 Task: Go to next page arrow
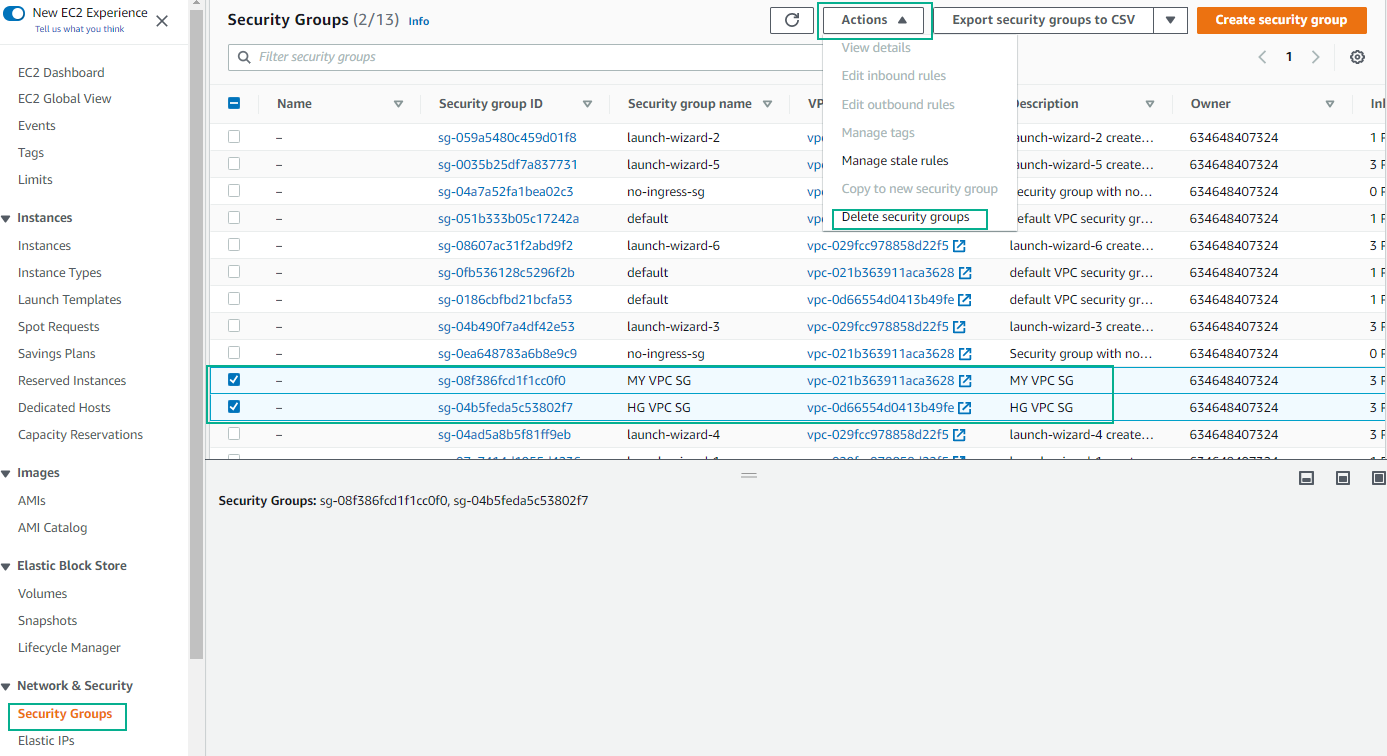[x=1316, y=57]
